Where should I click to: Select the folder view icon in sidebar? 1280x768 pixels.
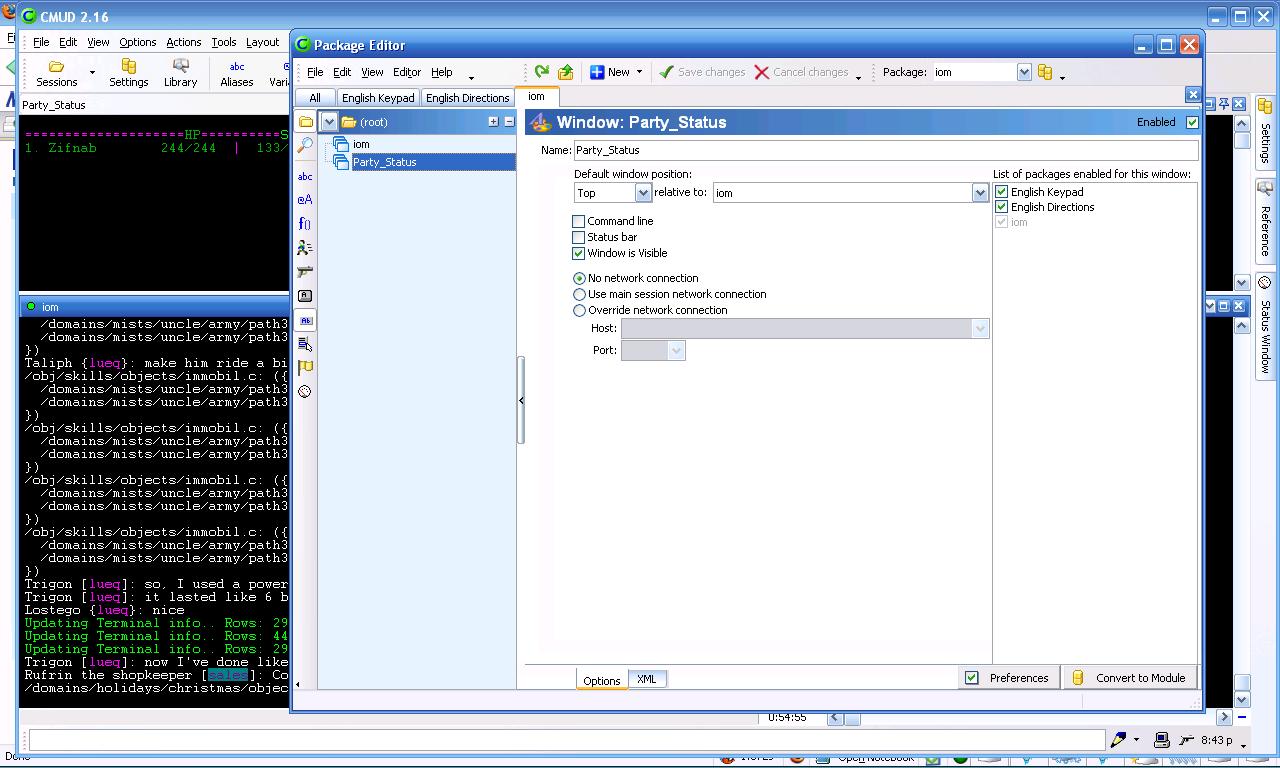coord(305,122)
